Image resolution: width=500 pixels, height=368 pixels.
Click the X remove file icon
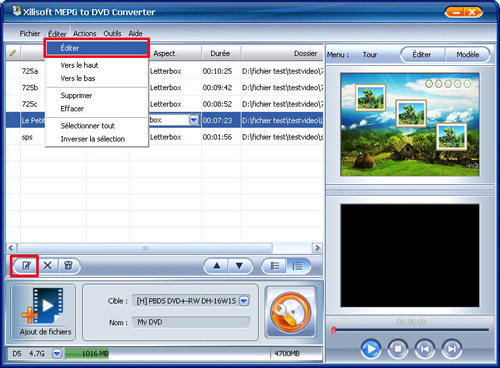pos(48,266)
